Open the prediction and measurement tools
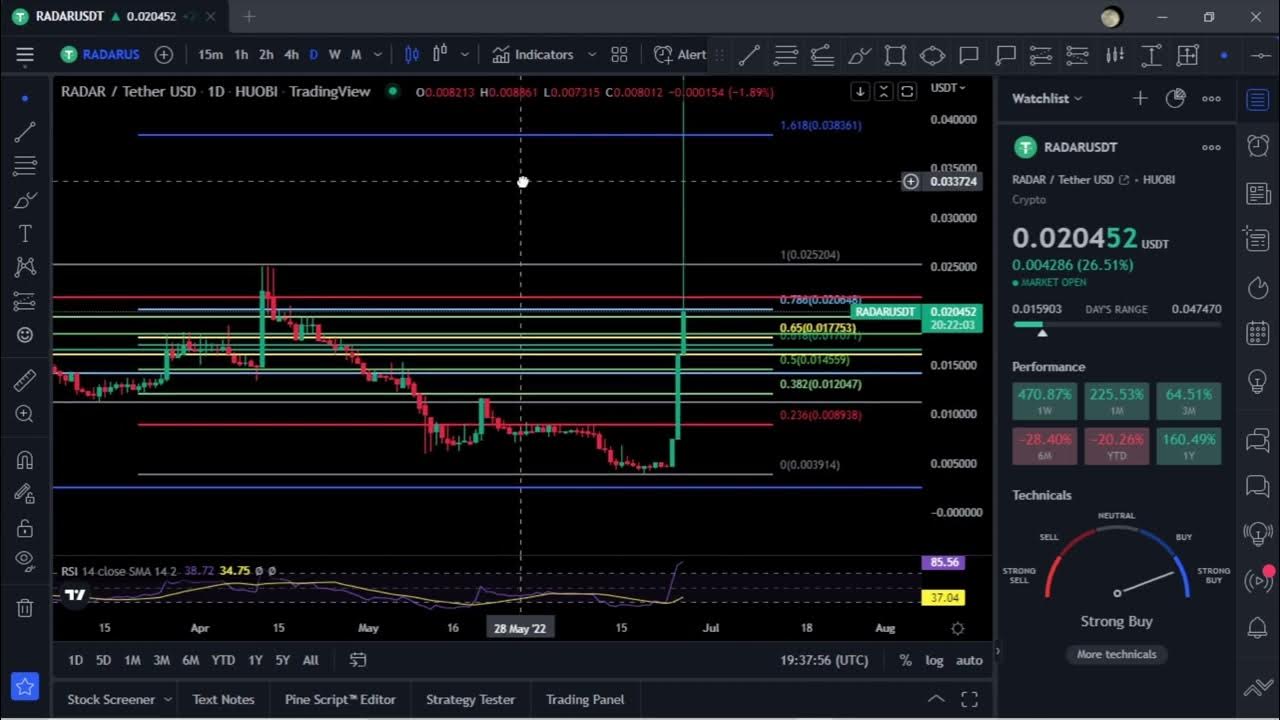1280x720 pixels. [x=25, y=301]
